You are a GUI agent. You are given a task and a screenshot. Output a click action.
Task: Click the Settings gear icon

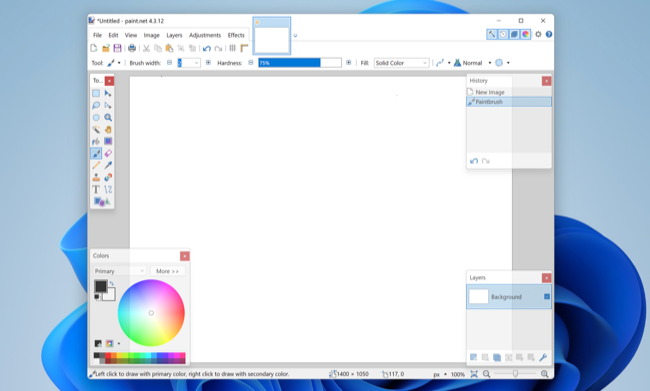coord(538,34)
